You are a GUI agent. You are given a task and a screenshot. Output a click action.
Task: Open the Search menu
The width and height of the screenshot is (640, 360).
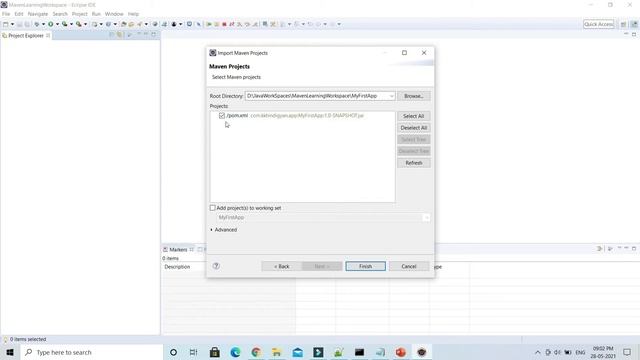click(60, 14)
